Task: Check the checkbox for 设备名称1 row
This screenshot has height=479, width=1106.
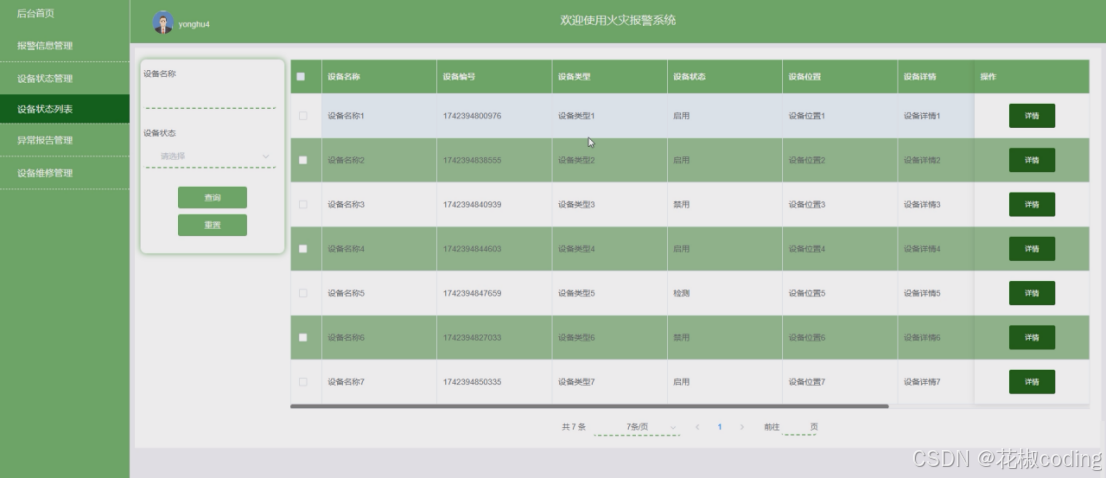Action: 303,116
